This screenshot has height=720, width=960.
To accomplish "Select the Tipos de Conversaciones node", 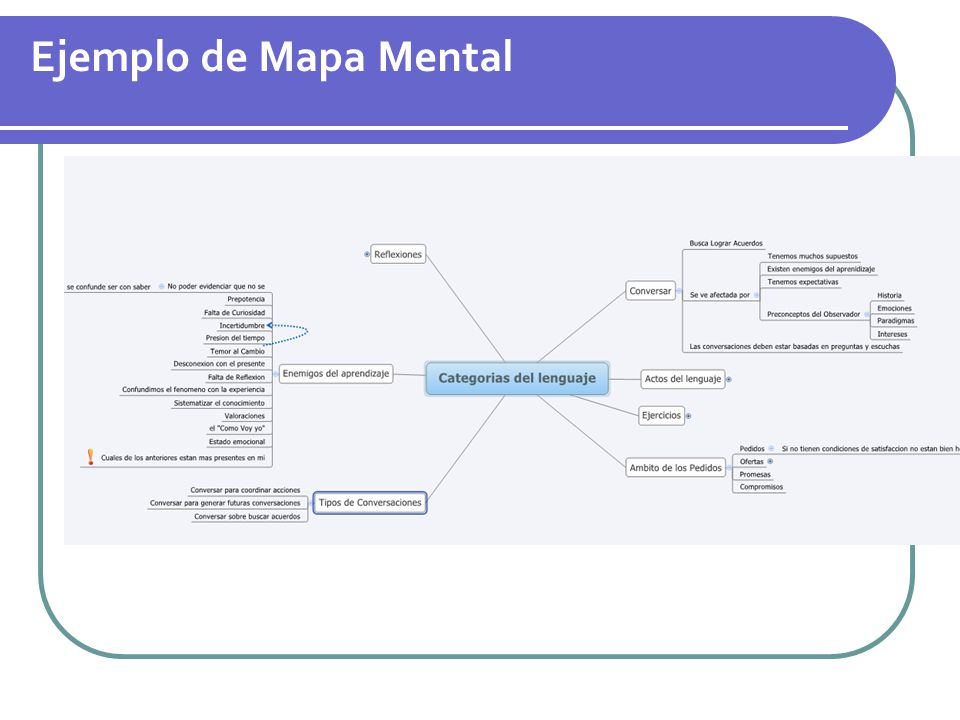I will 370,503.
